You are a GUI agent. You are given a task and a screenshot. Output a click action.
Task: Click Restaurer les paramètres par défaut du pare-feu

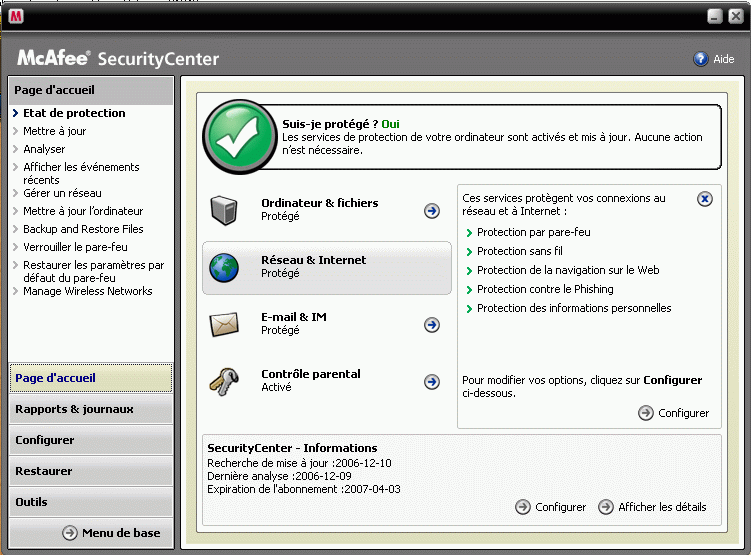tap(93, 272)
